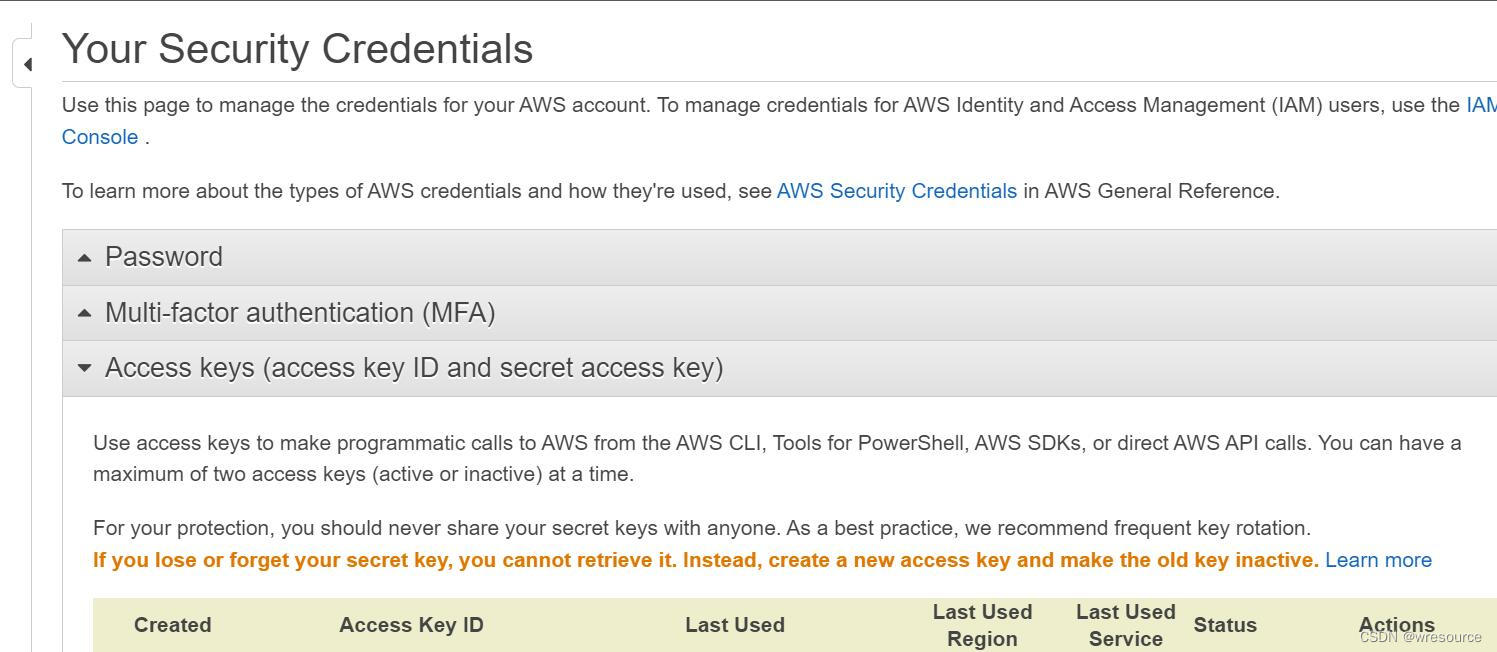Click the Your Security Credentials page heading
Screen dimensions: 1497x652
click(297, 49)
